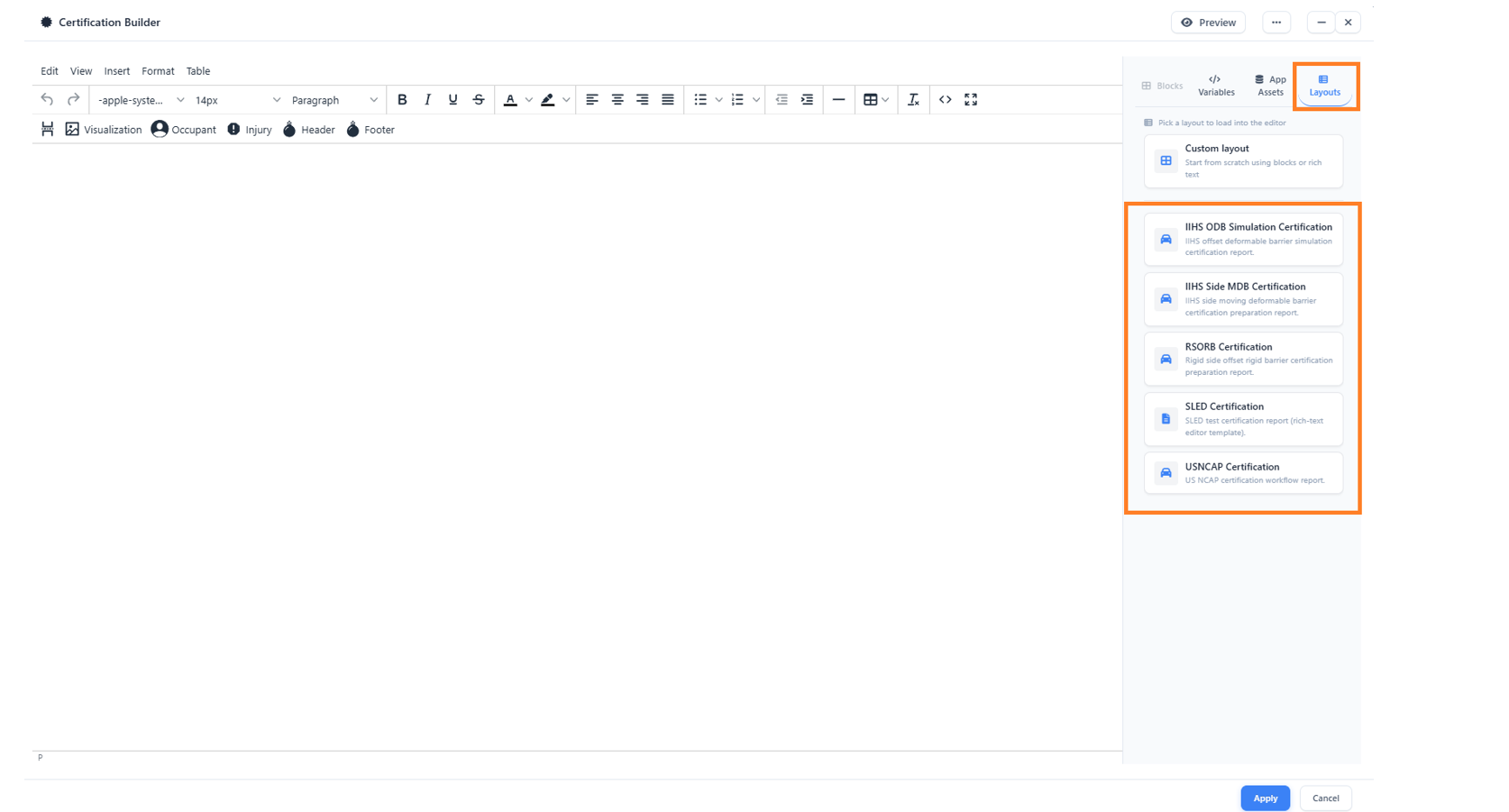
Task: Open the source code view
Action: coord(945,100)
